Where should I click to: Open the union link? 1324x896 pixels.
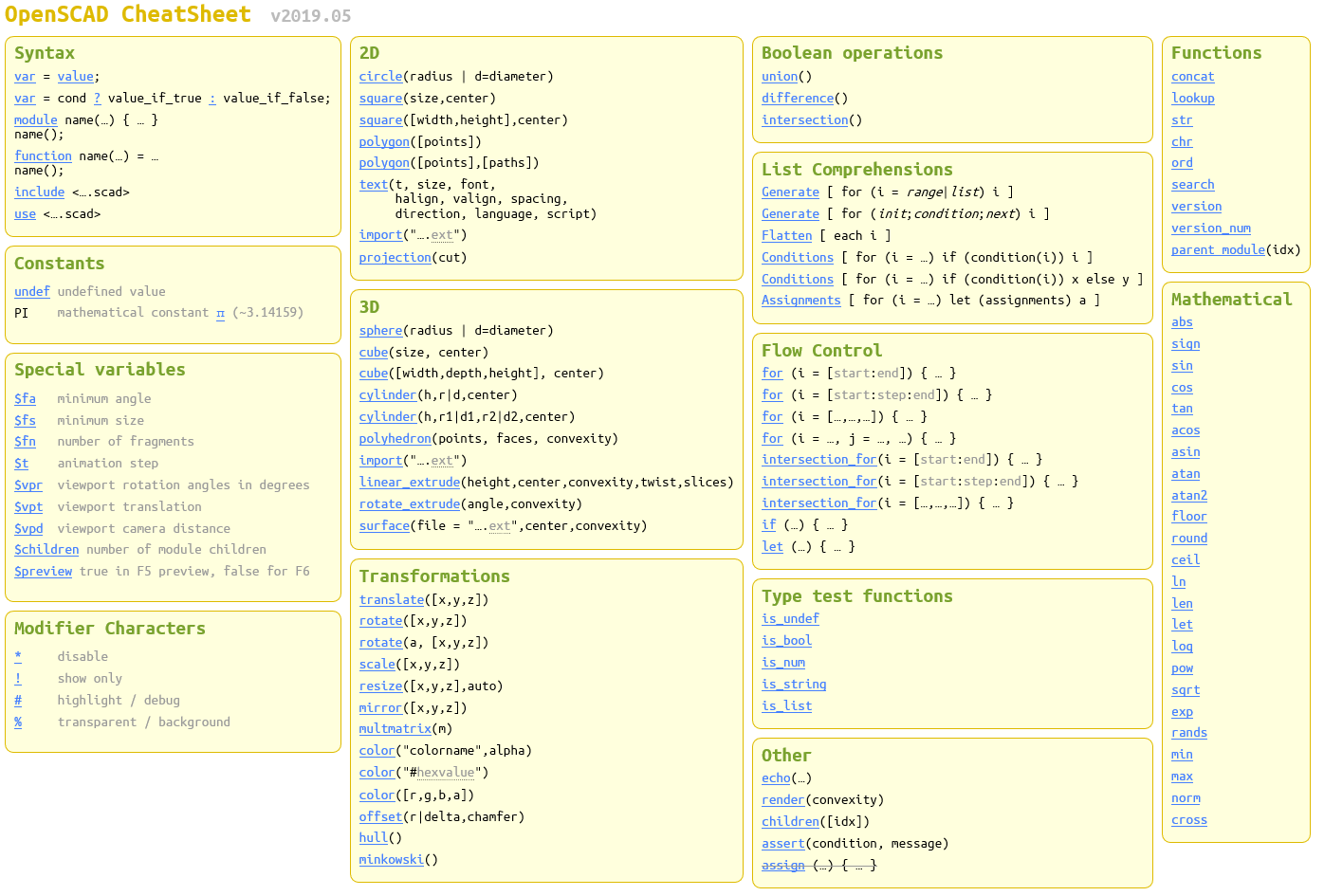[x=780, y=77]
